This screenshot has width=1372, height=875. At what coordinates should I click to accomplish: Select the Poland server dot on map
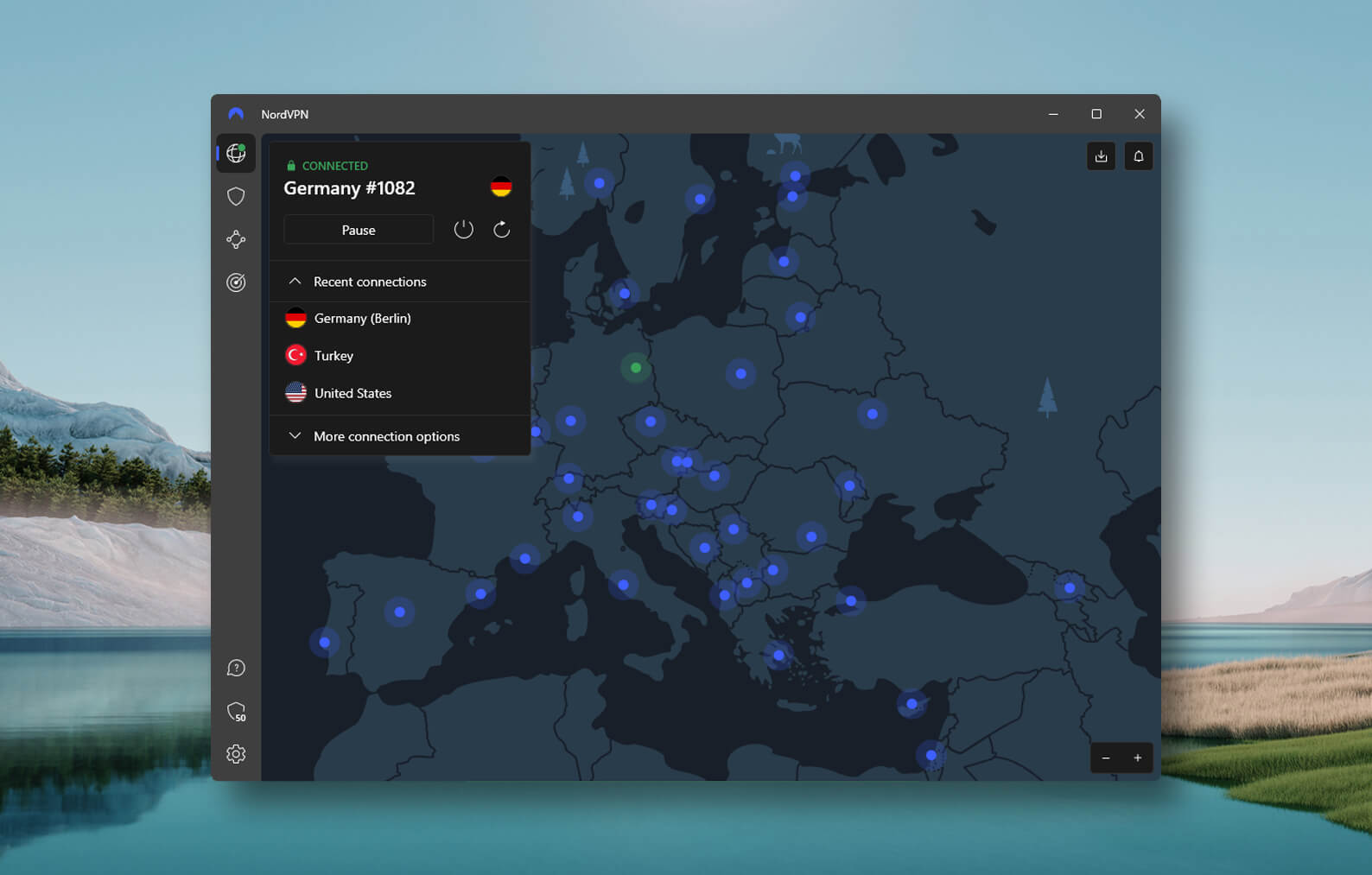click(x=740, y=374)
